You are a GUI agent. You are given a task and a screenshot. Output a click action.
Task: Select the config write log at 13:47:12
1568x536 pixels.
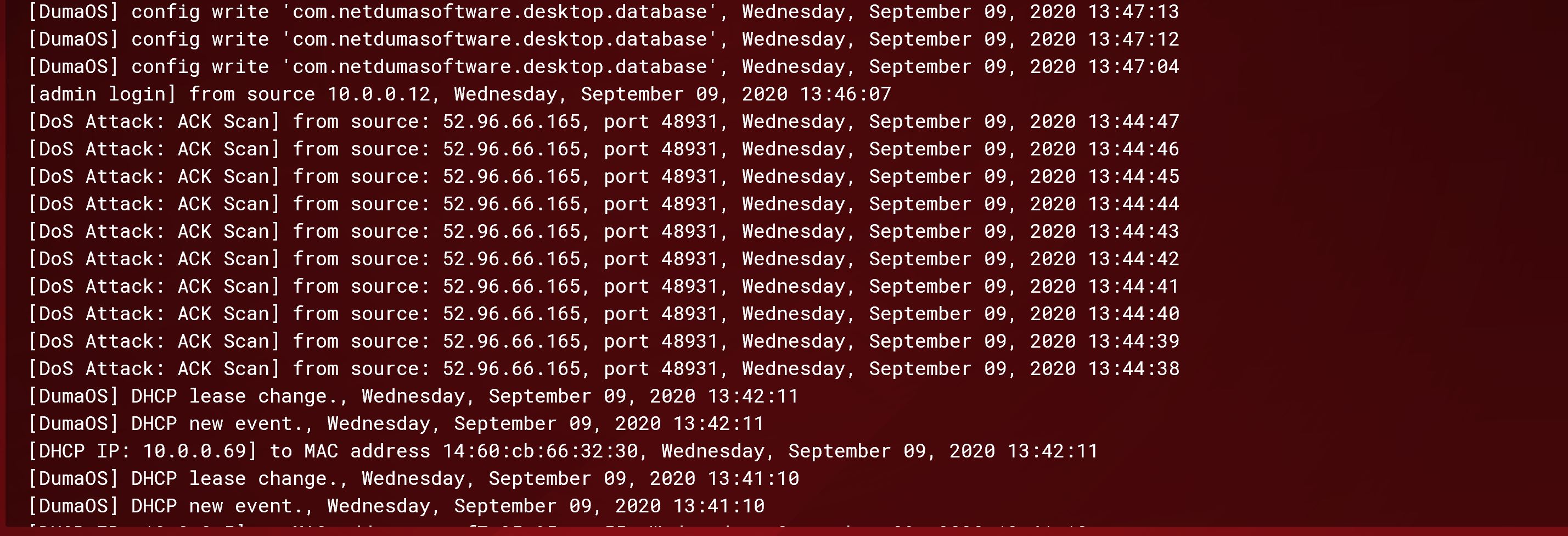tap(603, 40)
